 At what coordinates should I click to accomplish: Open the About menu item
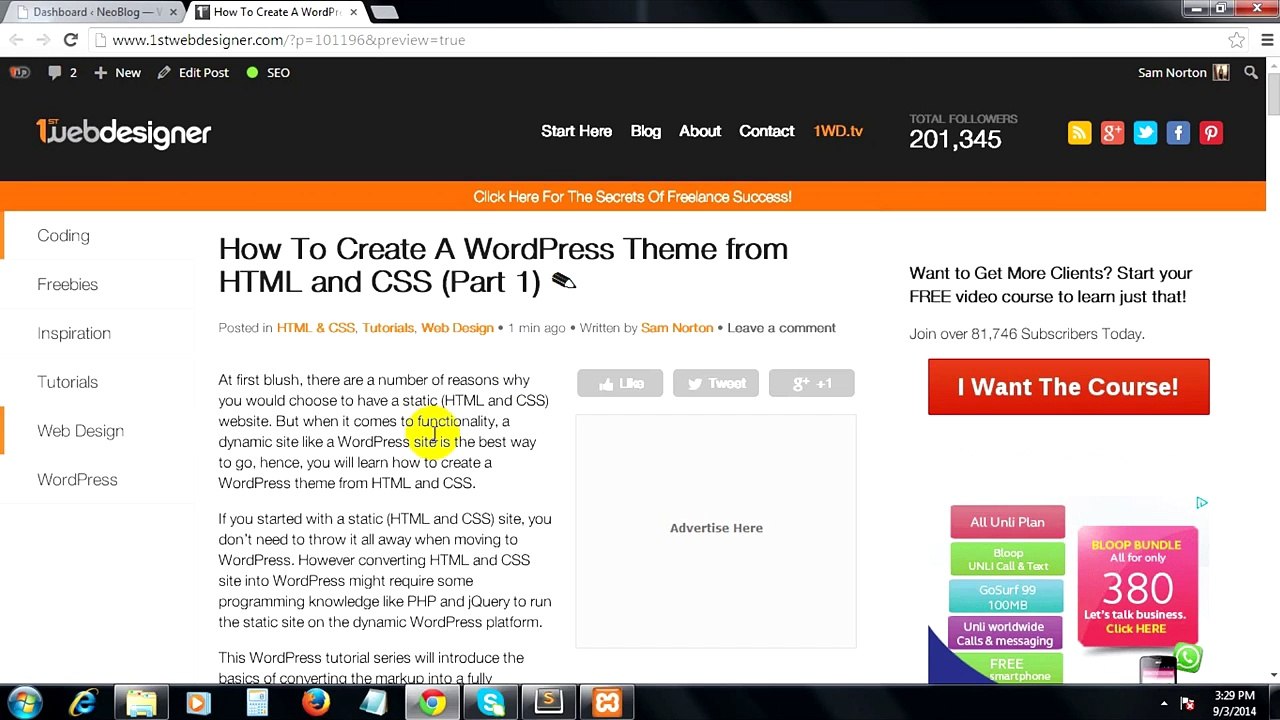tap(699, 131)
